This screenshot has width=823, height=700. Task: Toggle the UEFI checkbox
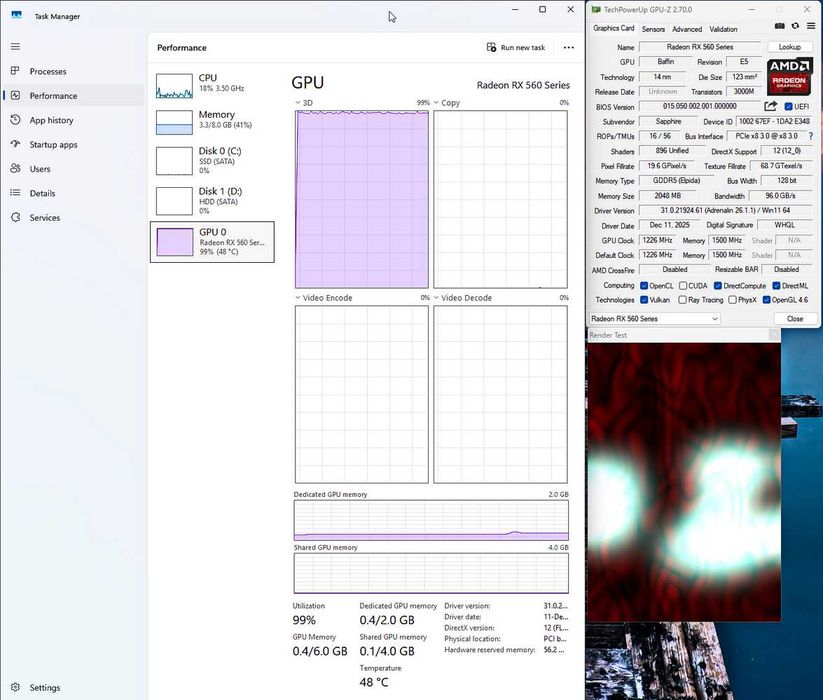[788, 107]
